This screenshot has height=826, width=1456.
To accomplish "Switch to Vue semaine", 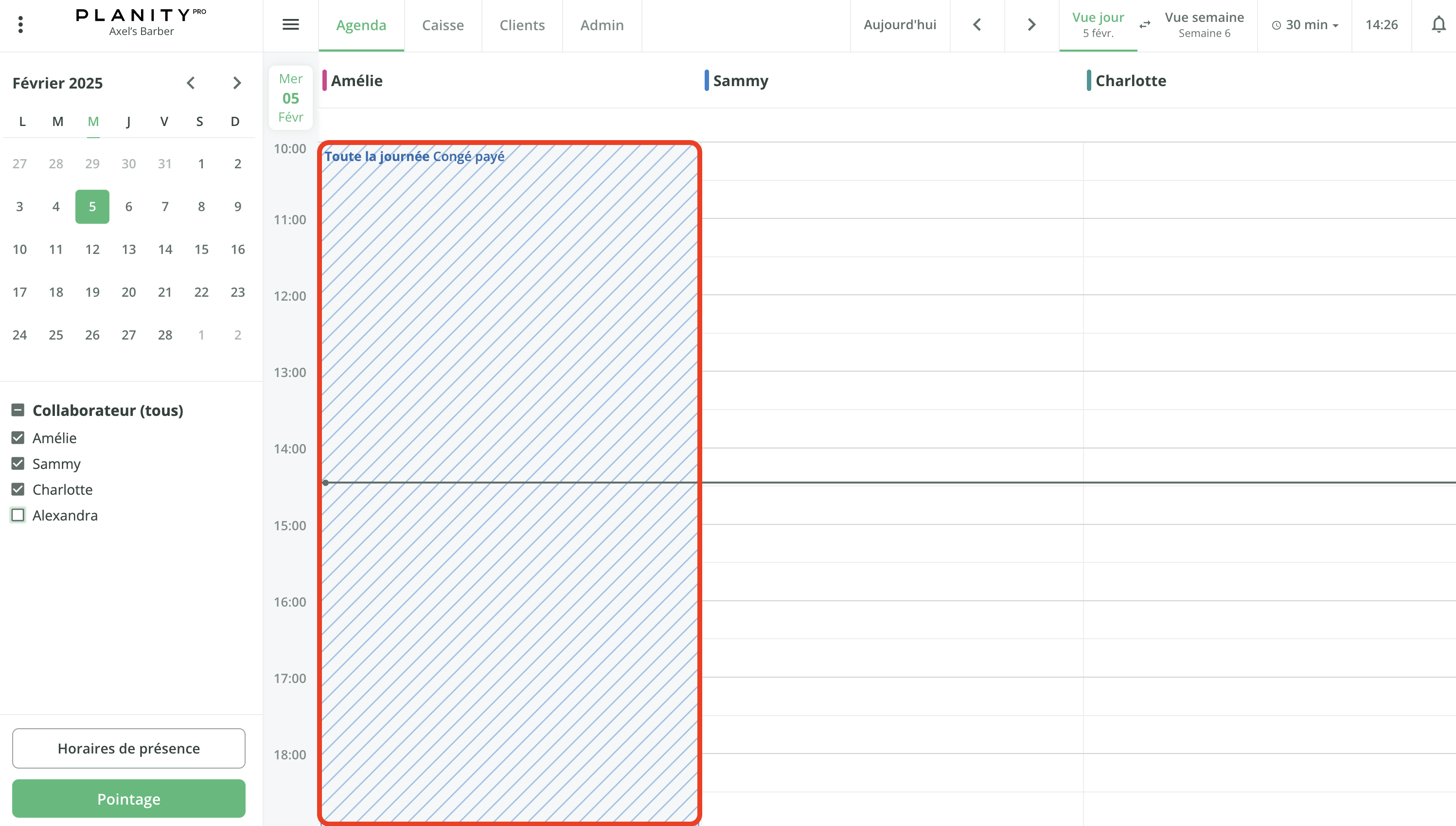I will (x=1204, y=24).
